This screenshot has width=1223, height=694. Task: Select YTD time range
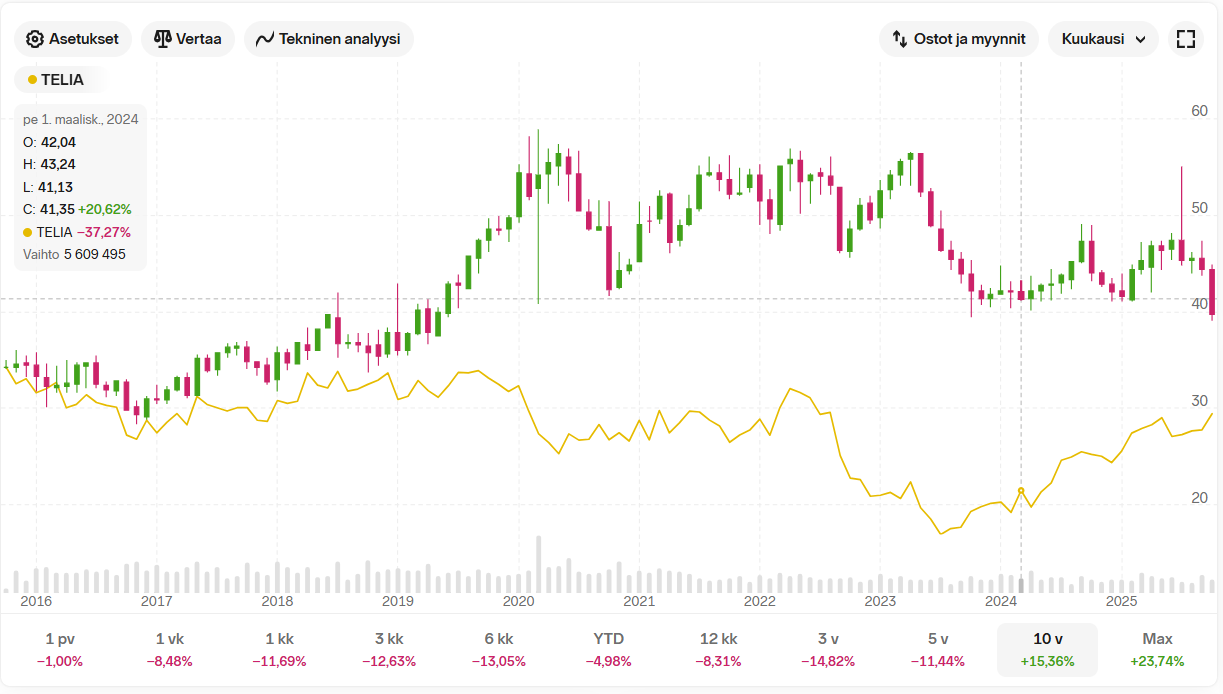click(x=608, y=649)
